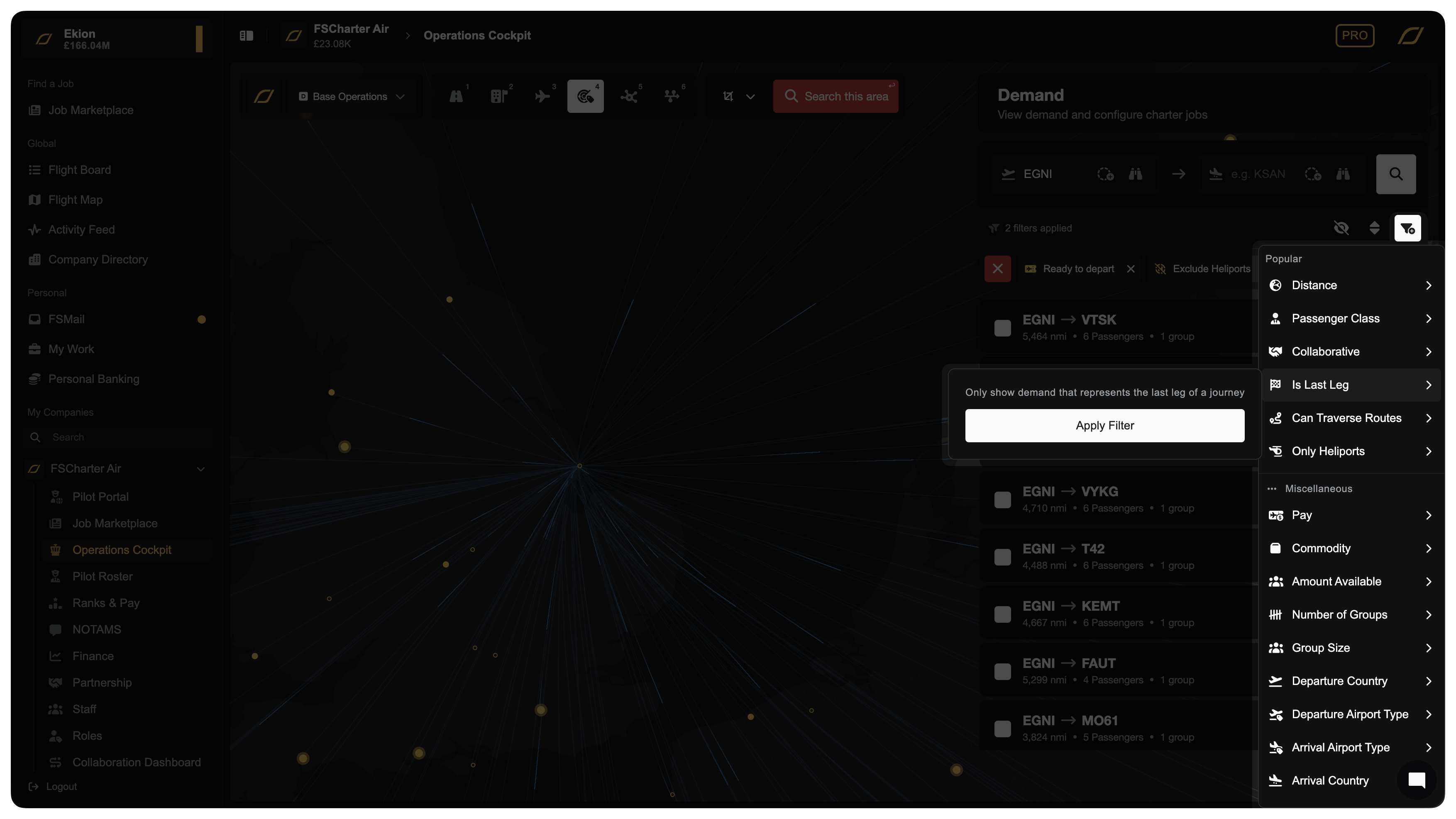Image resolution: width=1456 pixels, height=819 pixels.
Task: Toggle the sidebar panel layout icon
Action: [247, 36]
